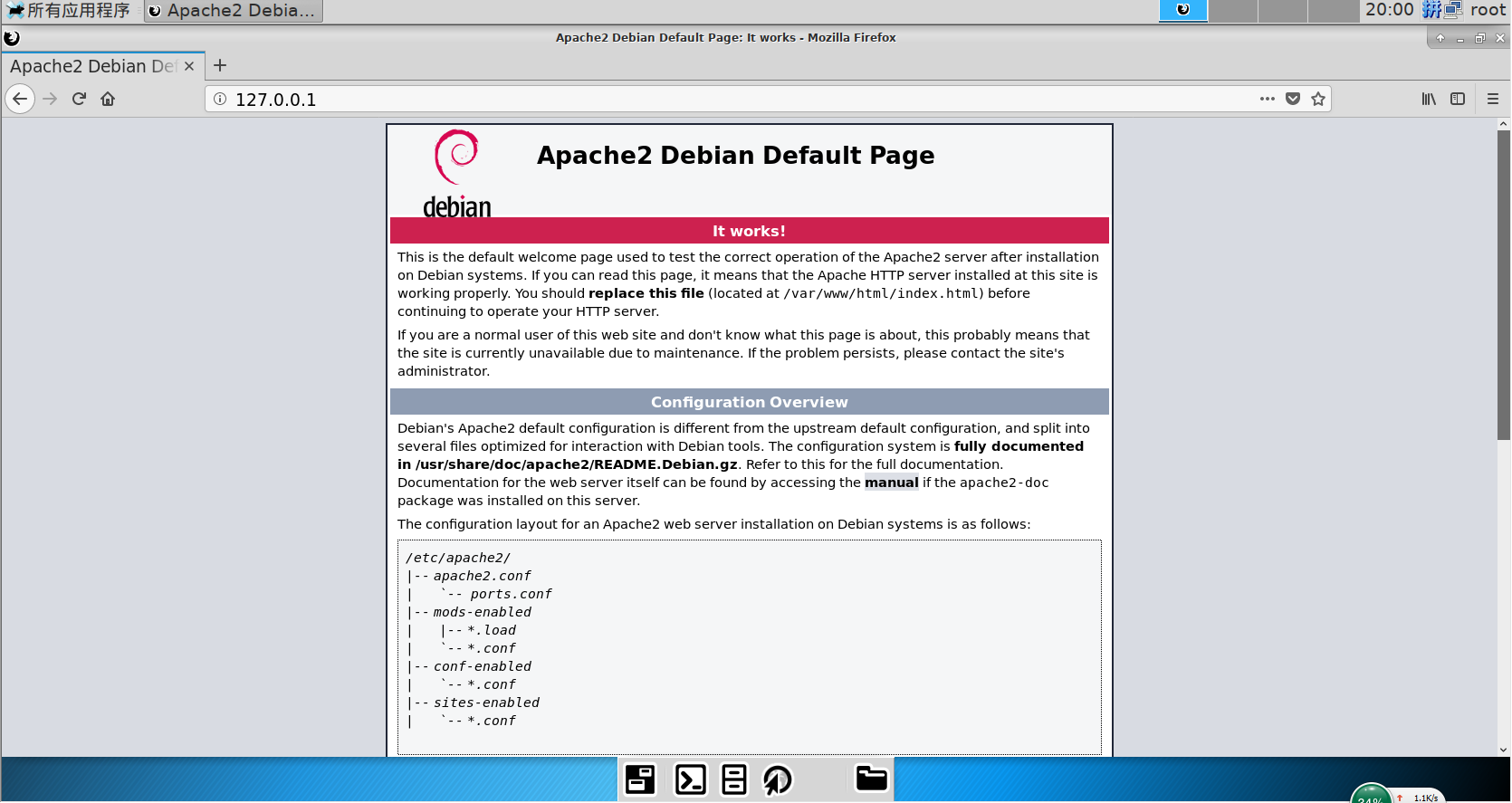Image resolution: width=1512 pixels, height=803 pixels.
Task: Click the It works! banner
Action: tap(749, 231)
